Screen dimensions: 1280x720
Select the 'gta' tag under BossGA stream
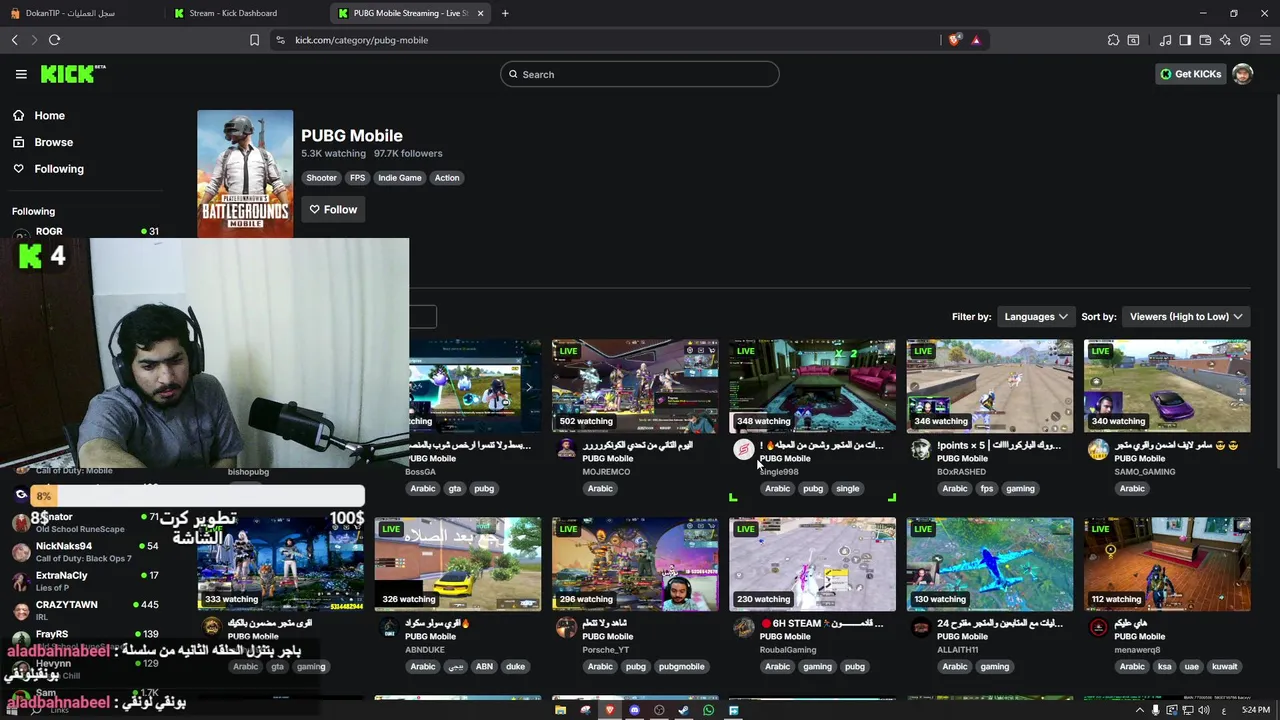(x=455, y=489)
